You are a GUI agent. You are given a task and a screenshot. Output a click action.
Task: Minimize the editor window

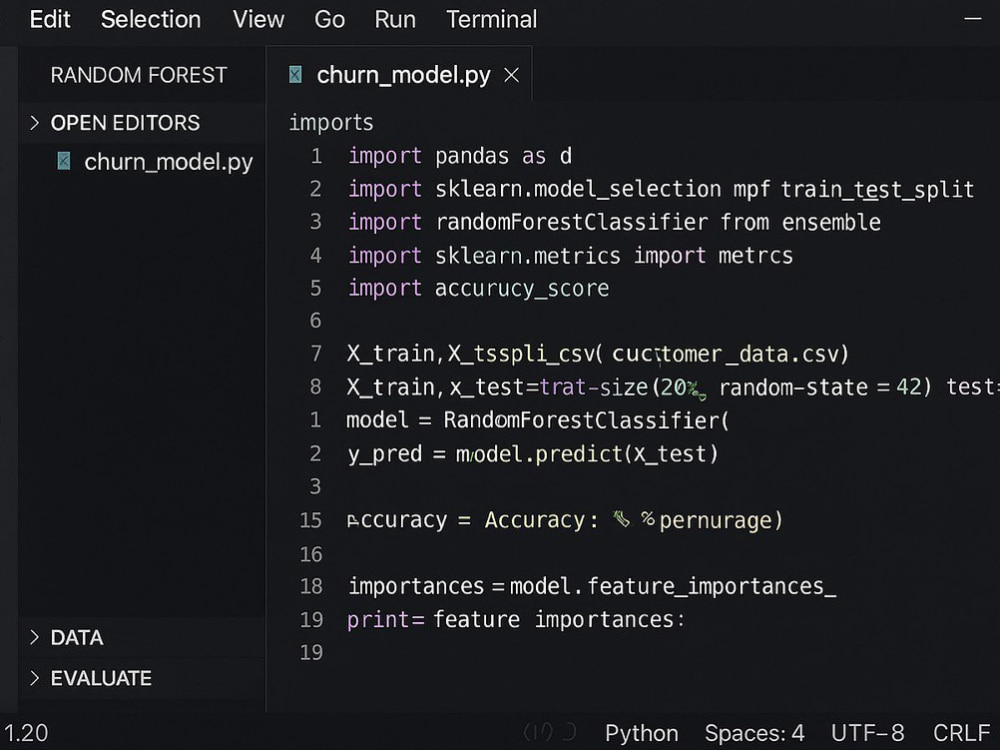click(x=973, y=18)
